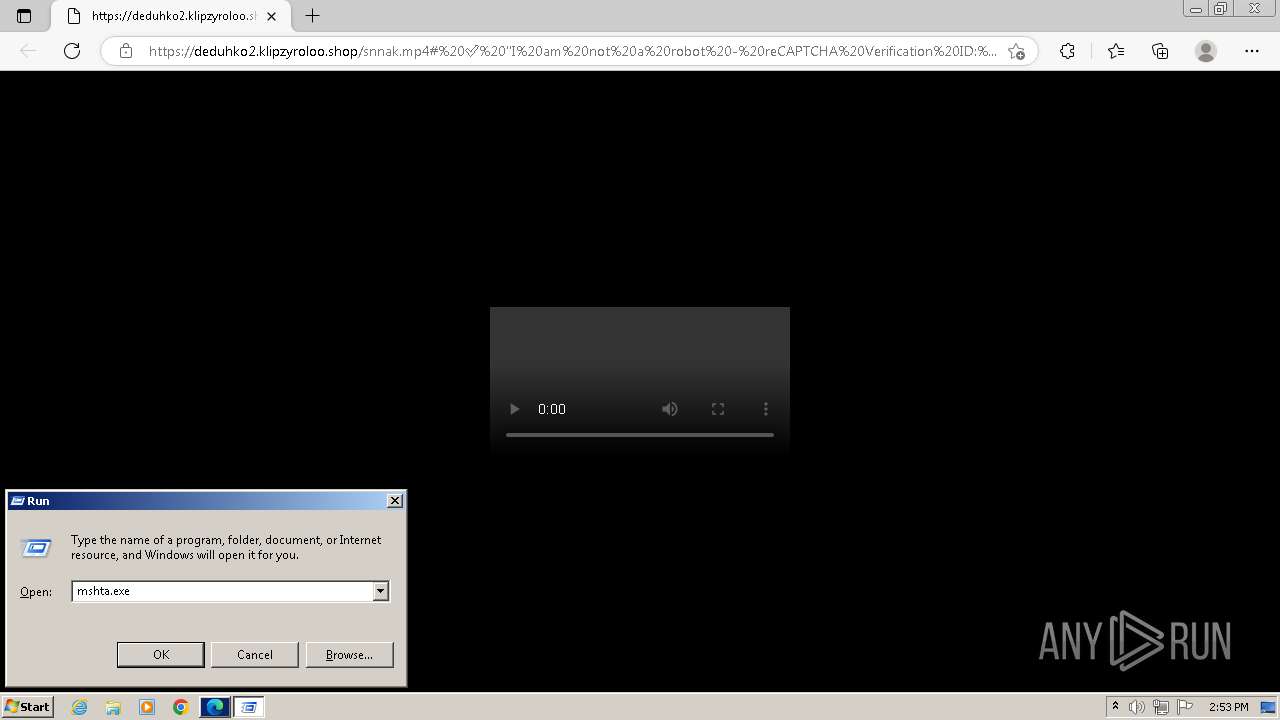Open a new browser tab
Viewport: 1280px width, 720px height.
[x=313, y=16]
